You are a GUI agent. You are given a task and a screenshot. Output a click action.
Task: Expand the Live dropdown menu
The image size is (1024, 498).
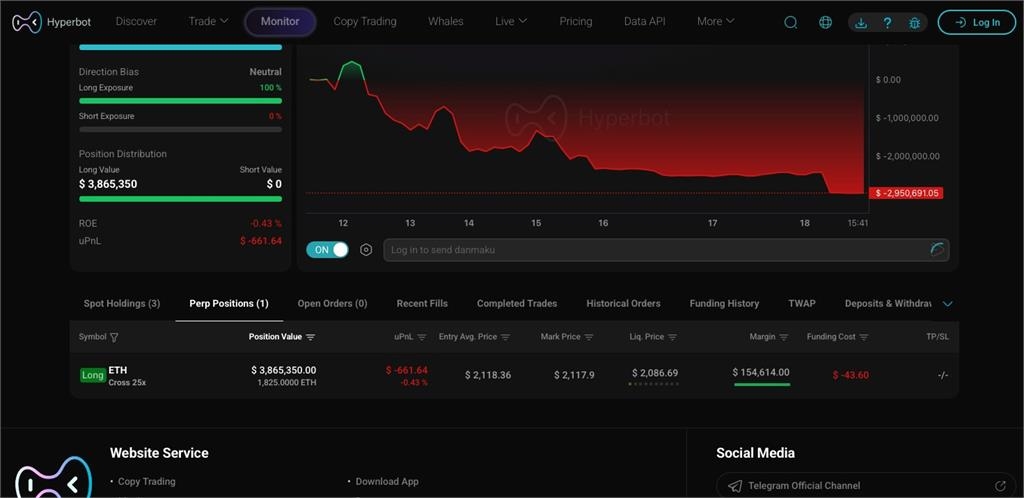[x=511, y=22]
